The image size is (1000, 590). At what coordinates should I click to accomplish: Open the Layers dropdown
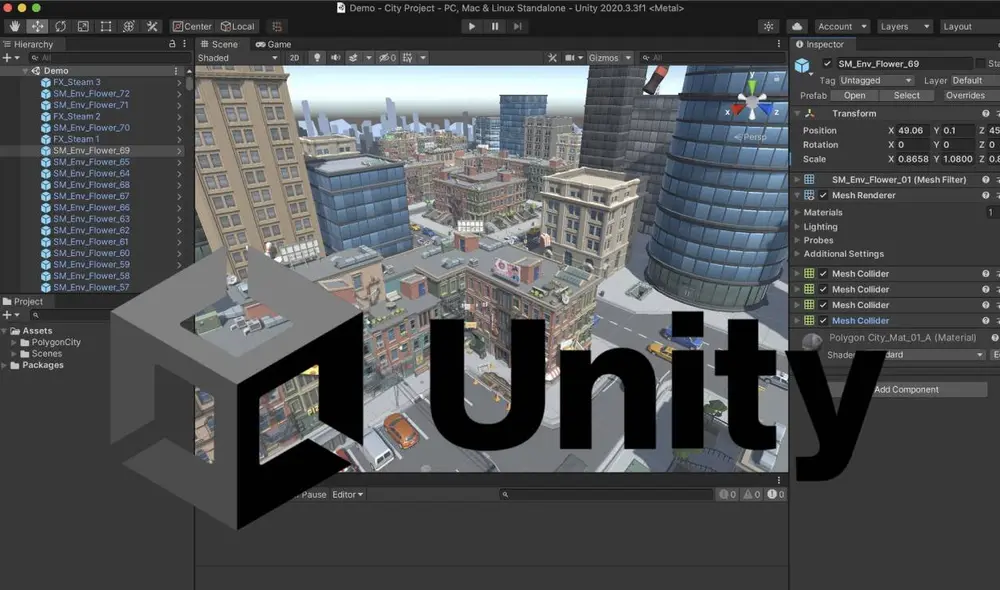click(904, 26)
